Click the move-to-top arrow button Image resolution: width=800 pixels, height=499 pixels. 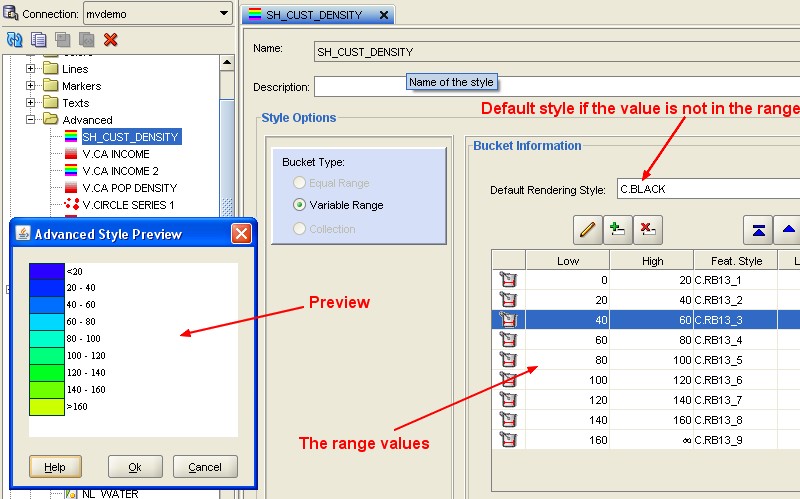click(x=758, y=230)
